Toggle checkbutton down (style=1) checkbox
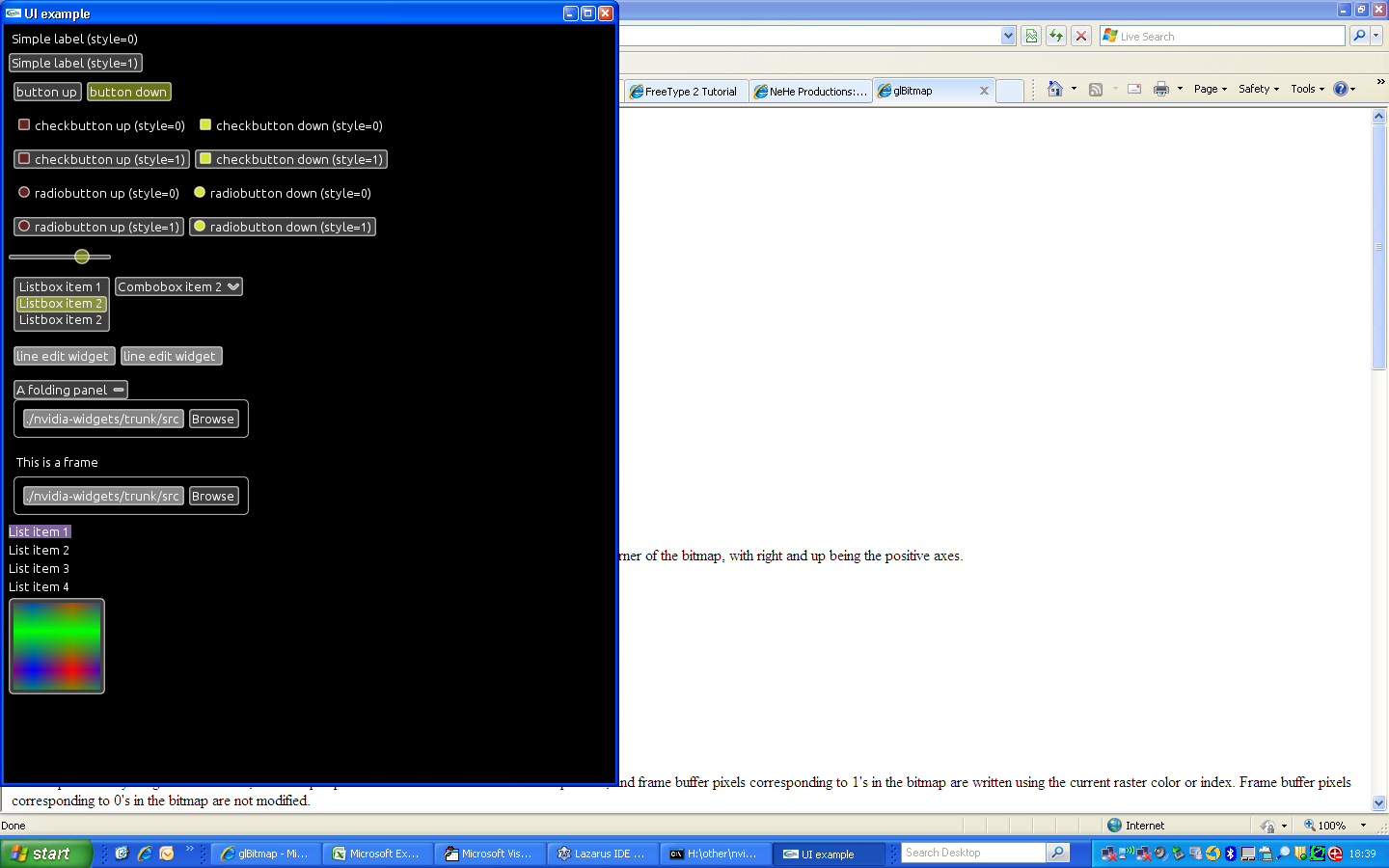1389x868 pixels. point(204,159)
